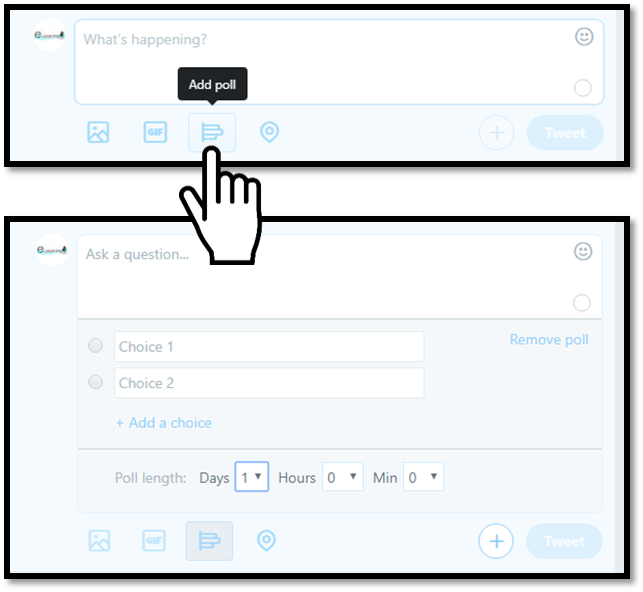Open GIF picker in the top composer
The width and height of the screenshot is (643, 592).
[x=155, y=132]
